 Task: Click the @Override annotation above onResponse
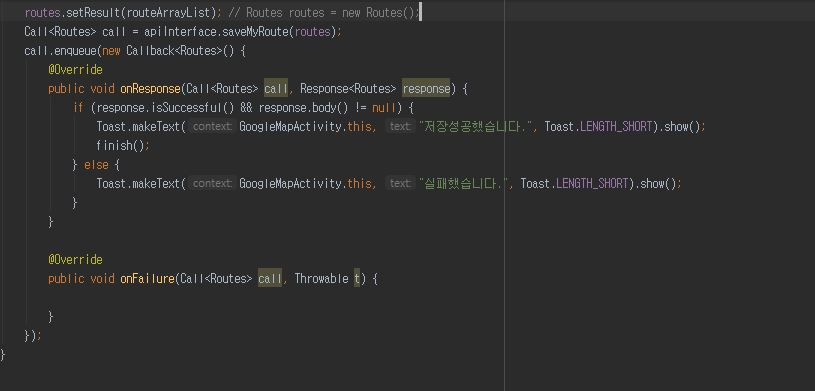coord(75,70)
